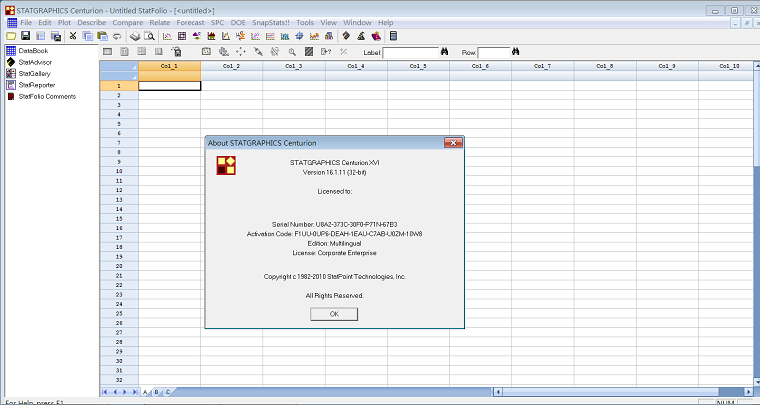Open the Describe menu
The width and height of the screenshot is (760, 405).
click(92, 22)
